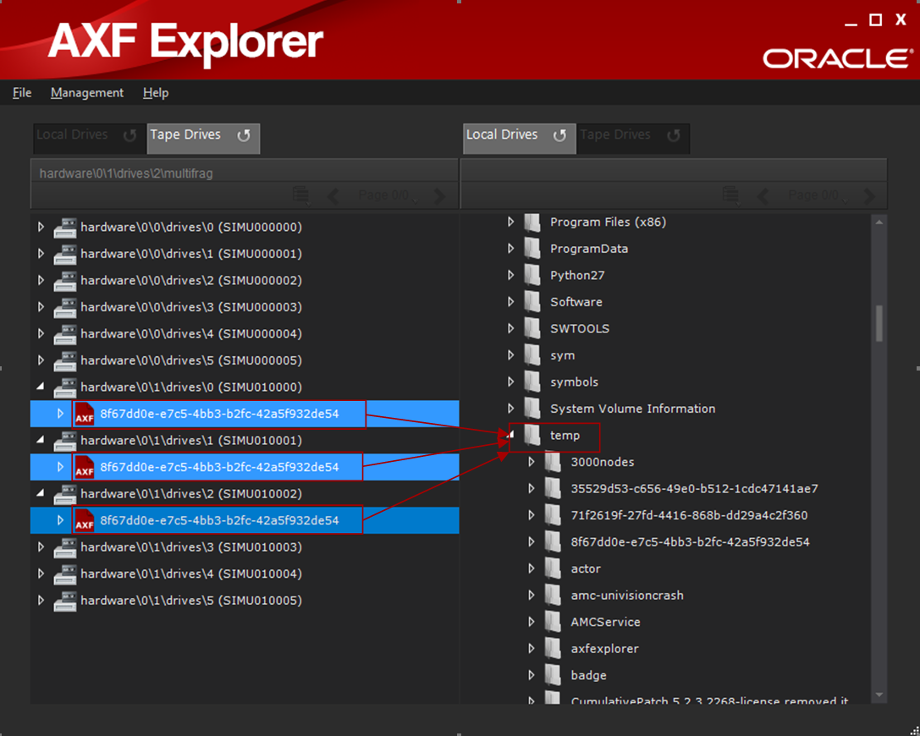The image size is (920, 736).
Task: Select the amc-univisioncrash folder
Action: [627, 595]
